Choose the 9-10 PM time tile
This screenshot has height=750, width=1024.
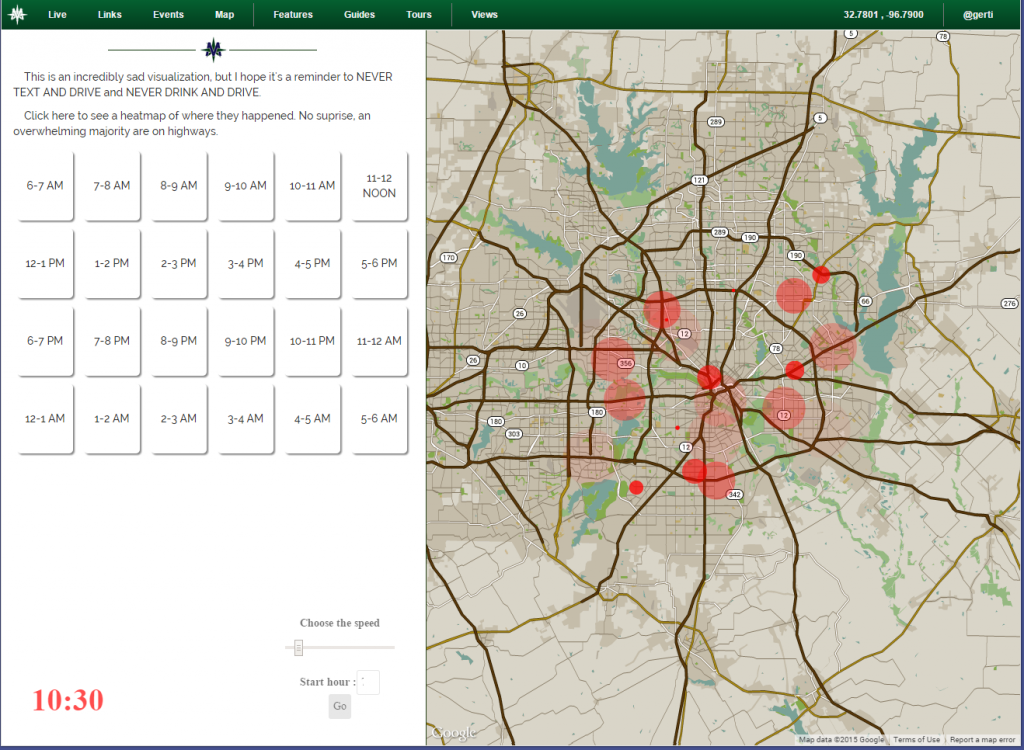click(x=245, y=342)
